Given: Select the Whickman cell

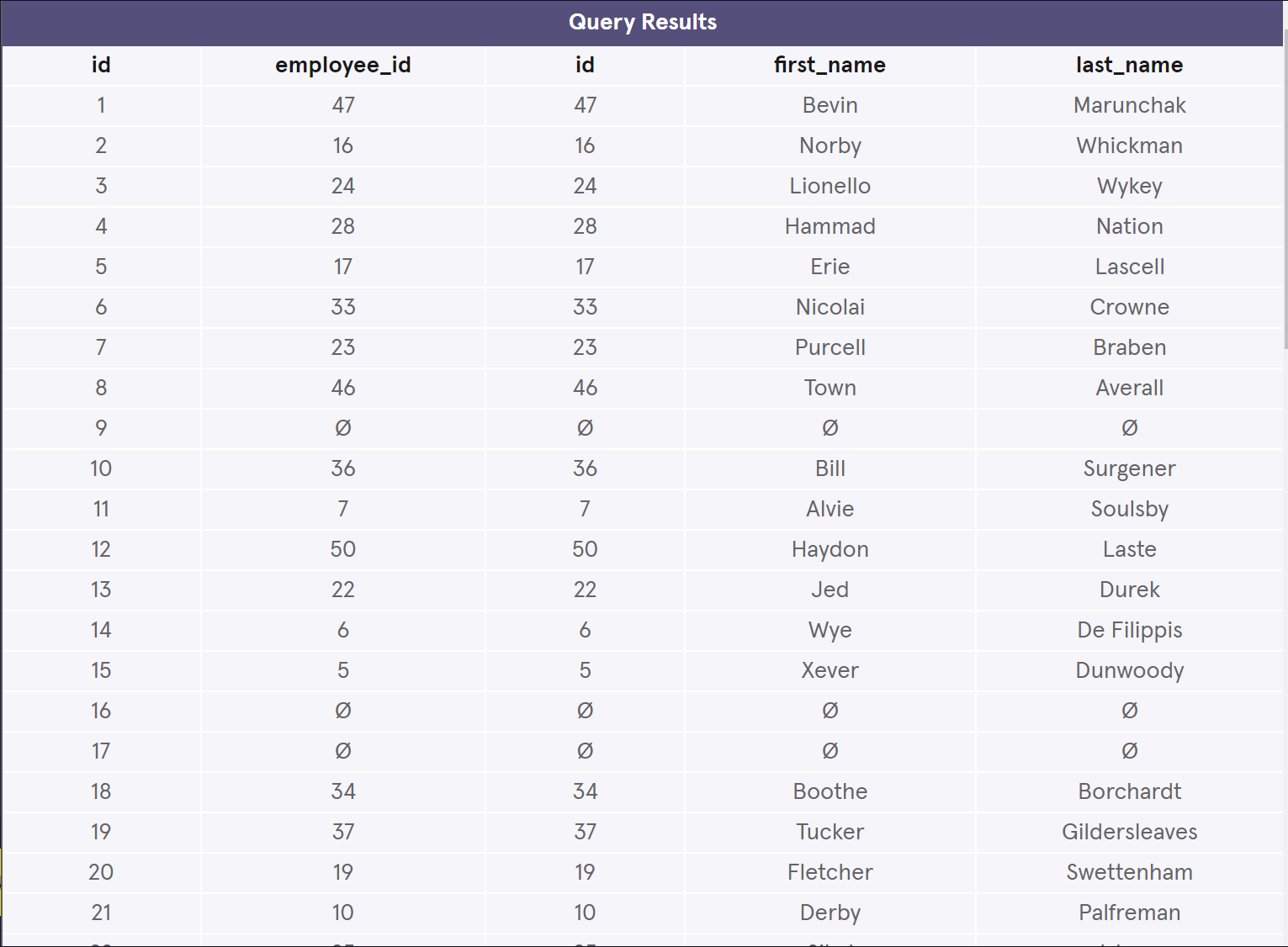Looking at the screenshot, I should (x=1130, y=146).
